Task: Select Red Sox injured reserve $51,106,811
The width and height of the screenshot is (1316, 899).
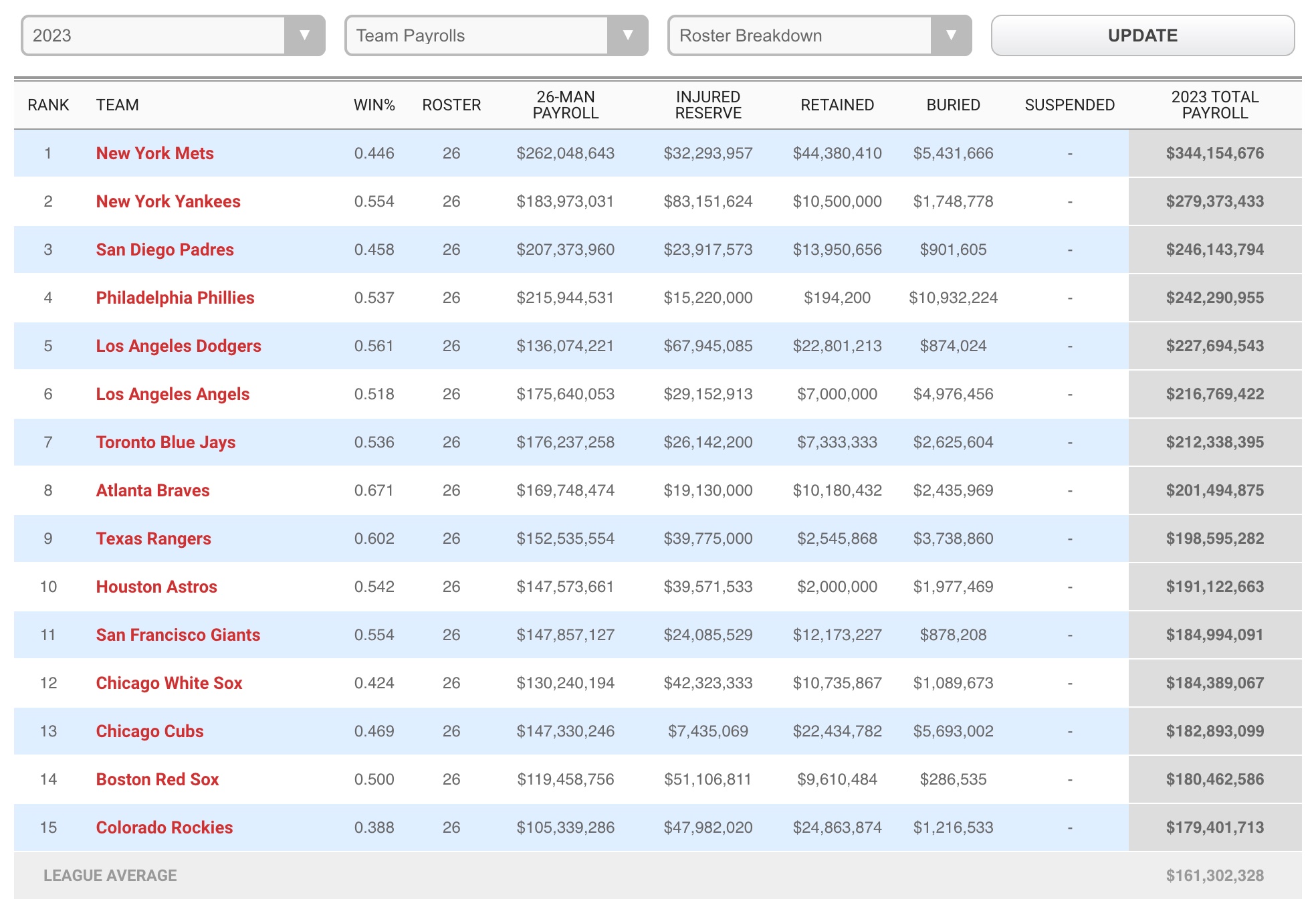Action: pyautogui.click(x=708, y=779)
